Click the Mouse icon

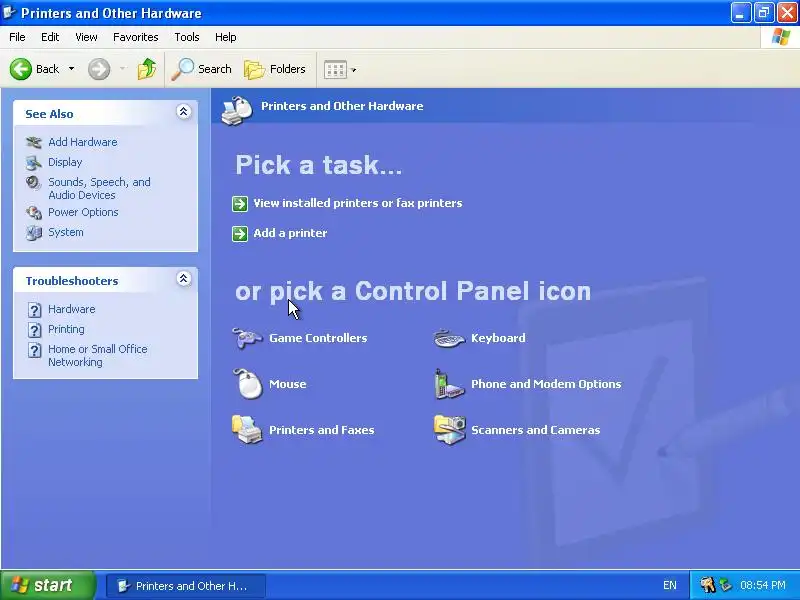tap(247, 384)
